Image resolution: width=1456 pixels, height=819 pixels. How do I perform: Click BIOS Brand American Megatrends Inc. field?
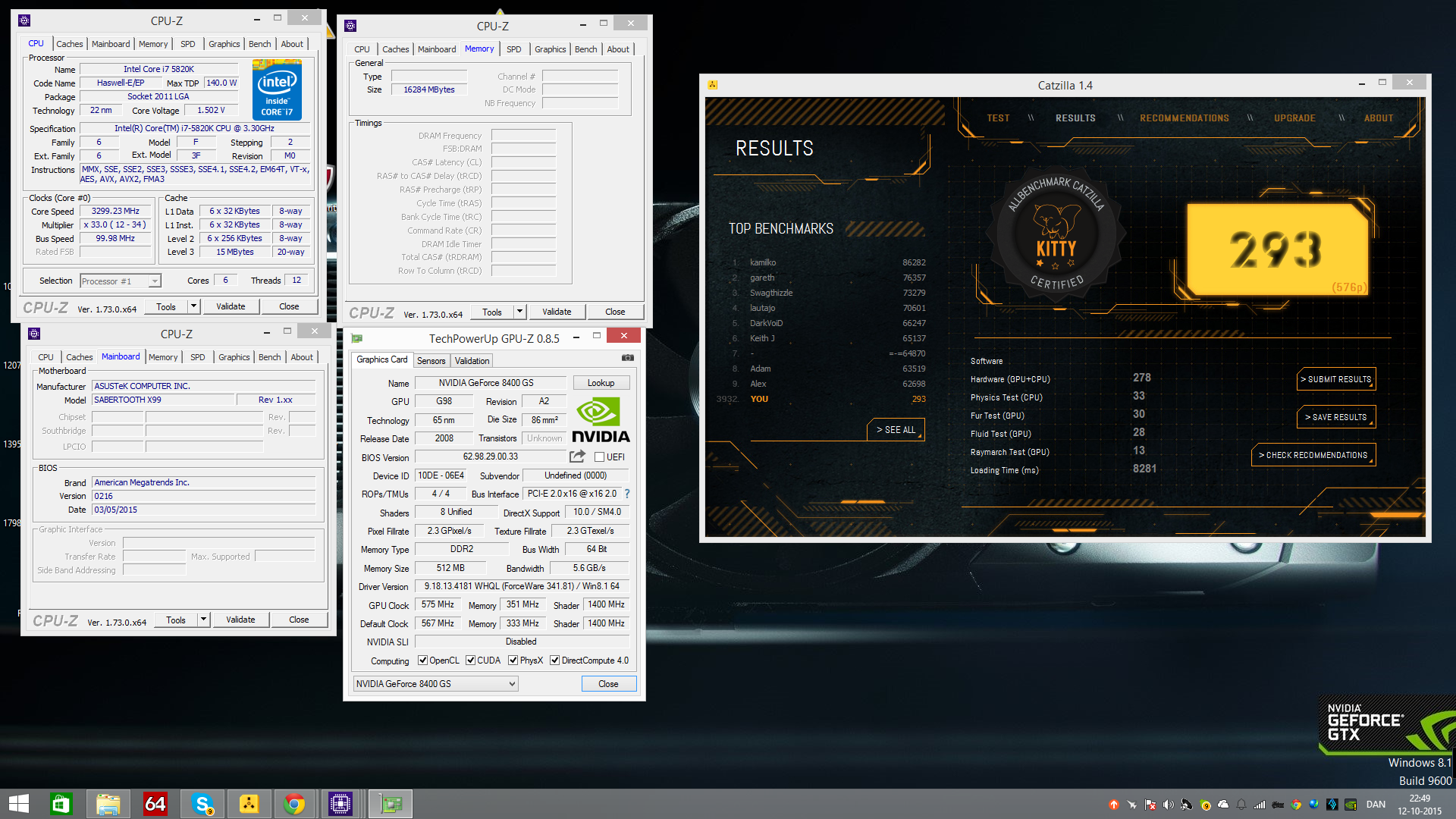(203, 482)
